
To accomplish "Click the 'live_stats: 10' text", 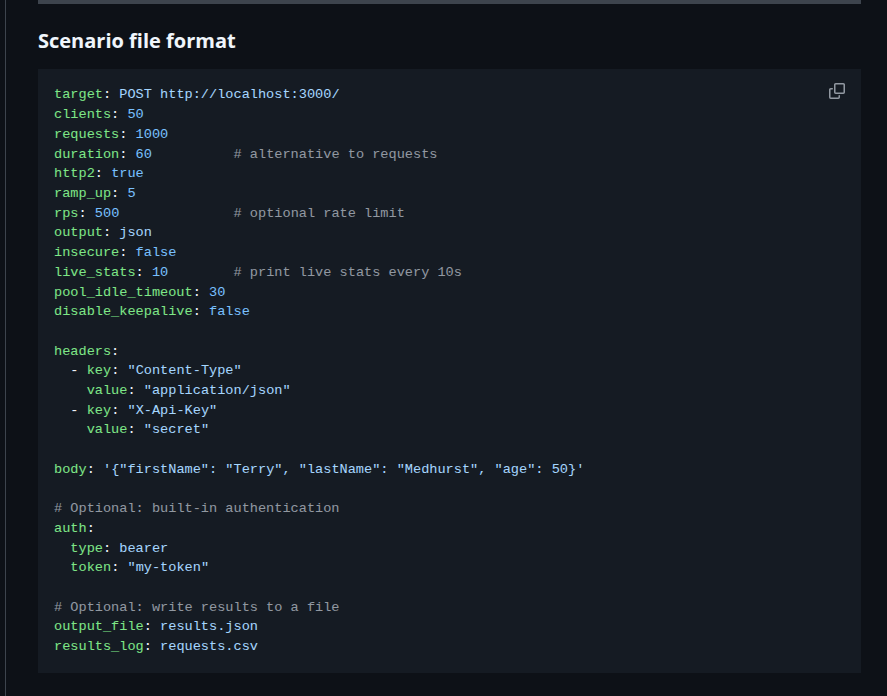I will (x=111, y=272).
